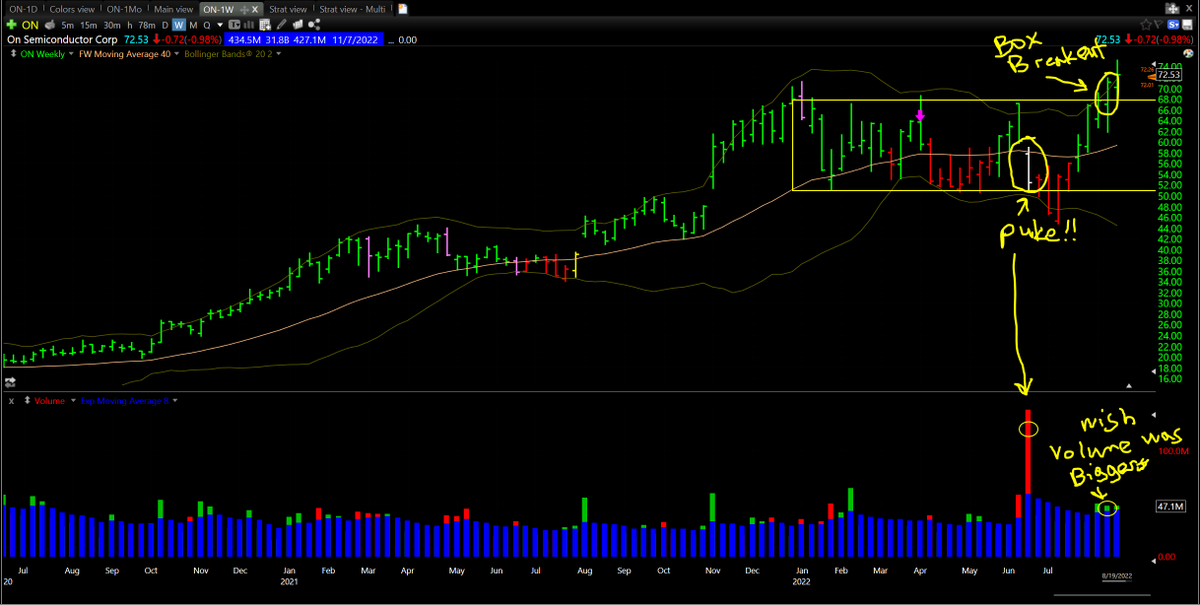Expand the small arrow left of ON Weekly

tap(13, 54)
